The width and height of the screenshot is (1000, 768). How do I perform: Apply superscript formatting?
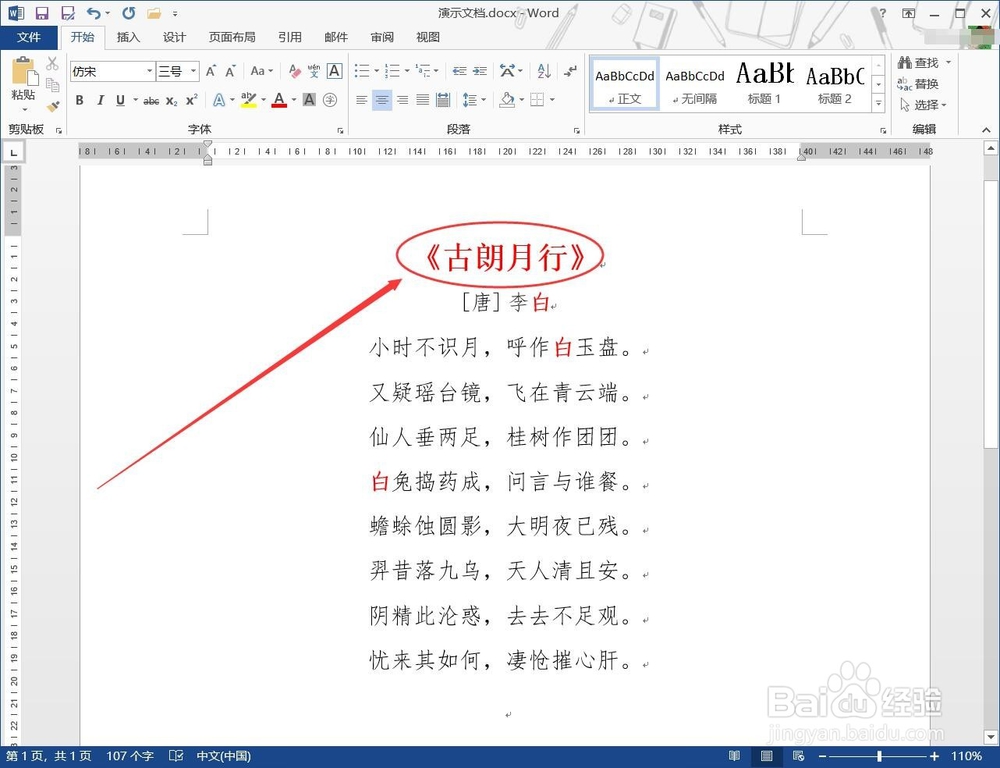pyautogui.click(x=192, y=100)
